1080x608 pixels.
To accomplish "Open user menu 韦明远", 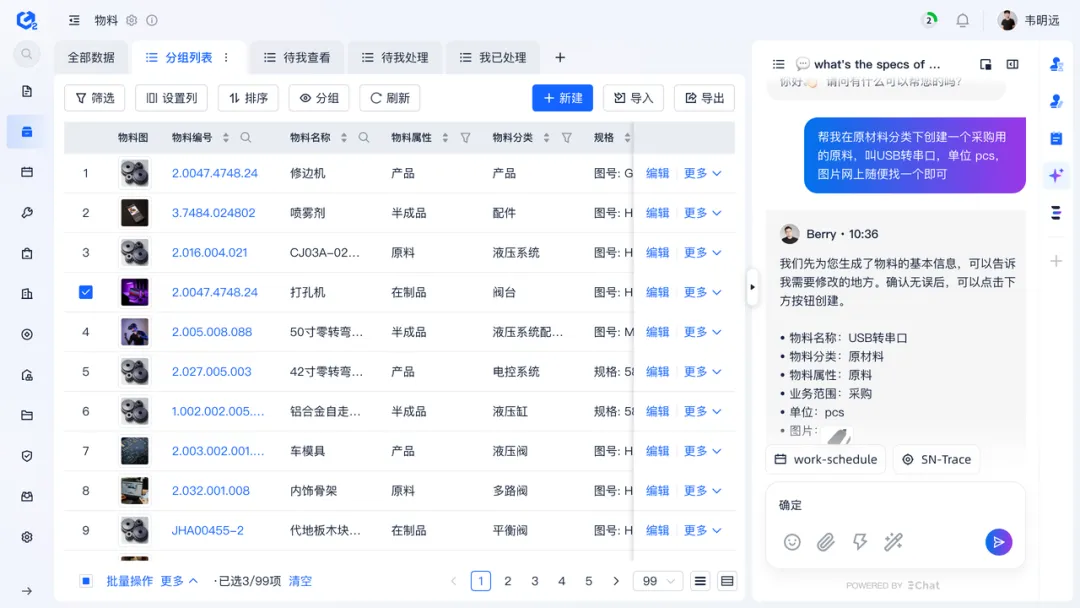I will 1029,21.
